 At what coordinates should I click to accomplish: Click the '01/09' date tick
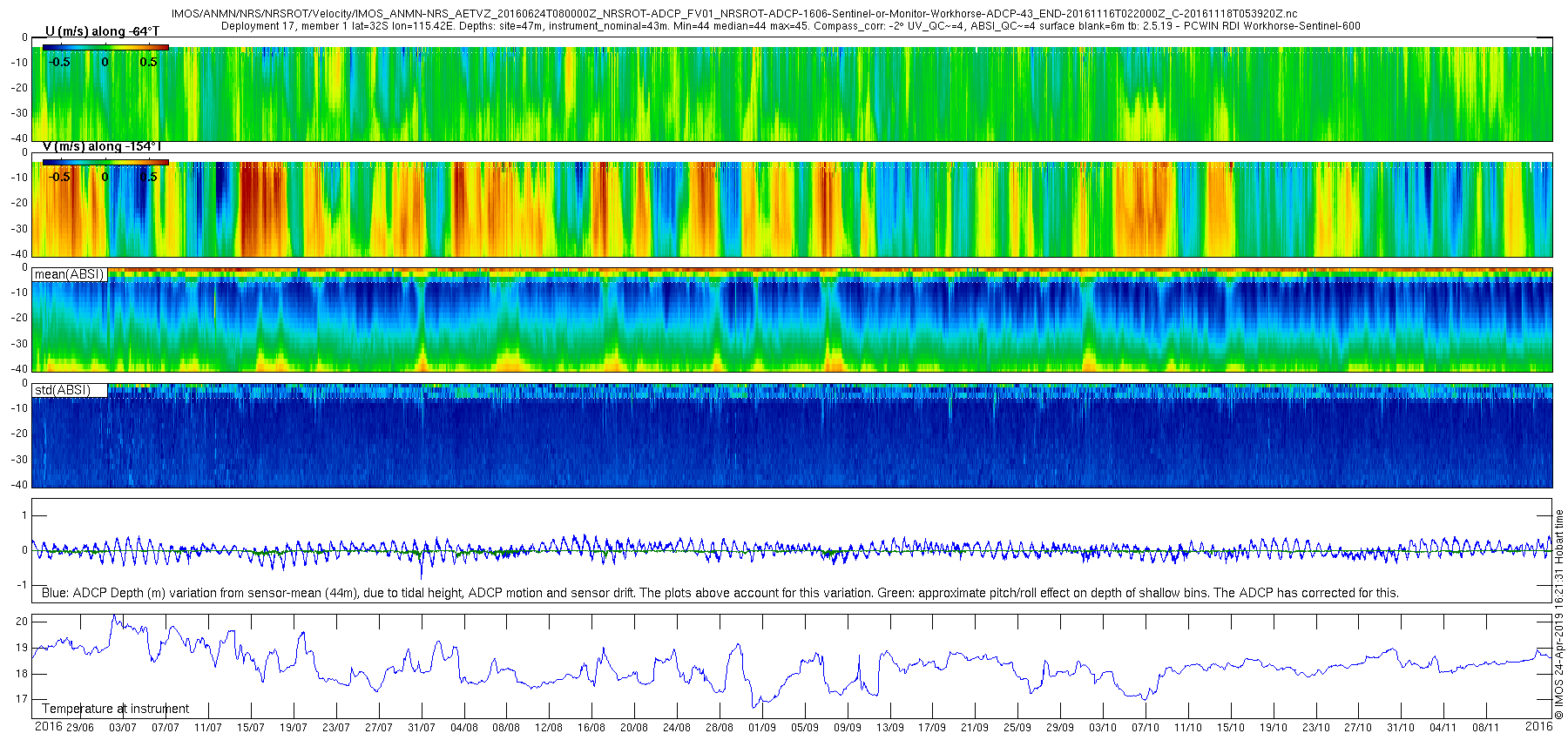click(x=761, y=728)
